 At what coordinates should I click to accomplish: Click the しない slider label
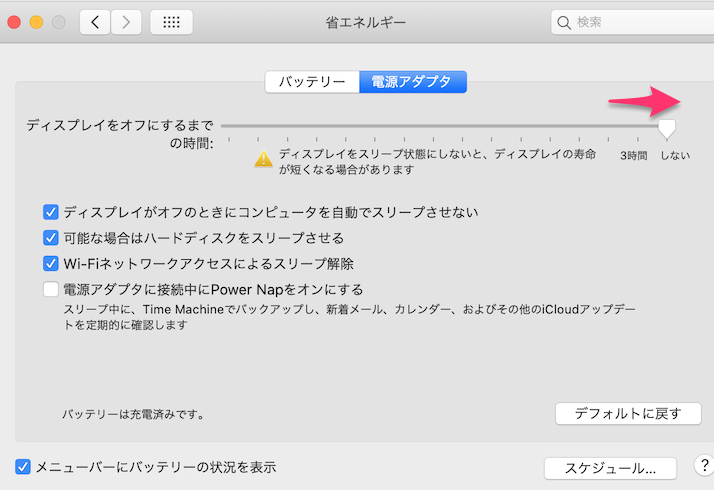[675, 156]
